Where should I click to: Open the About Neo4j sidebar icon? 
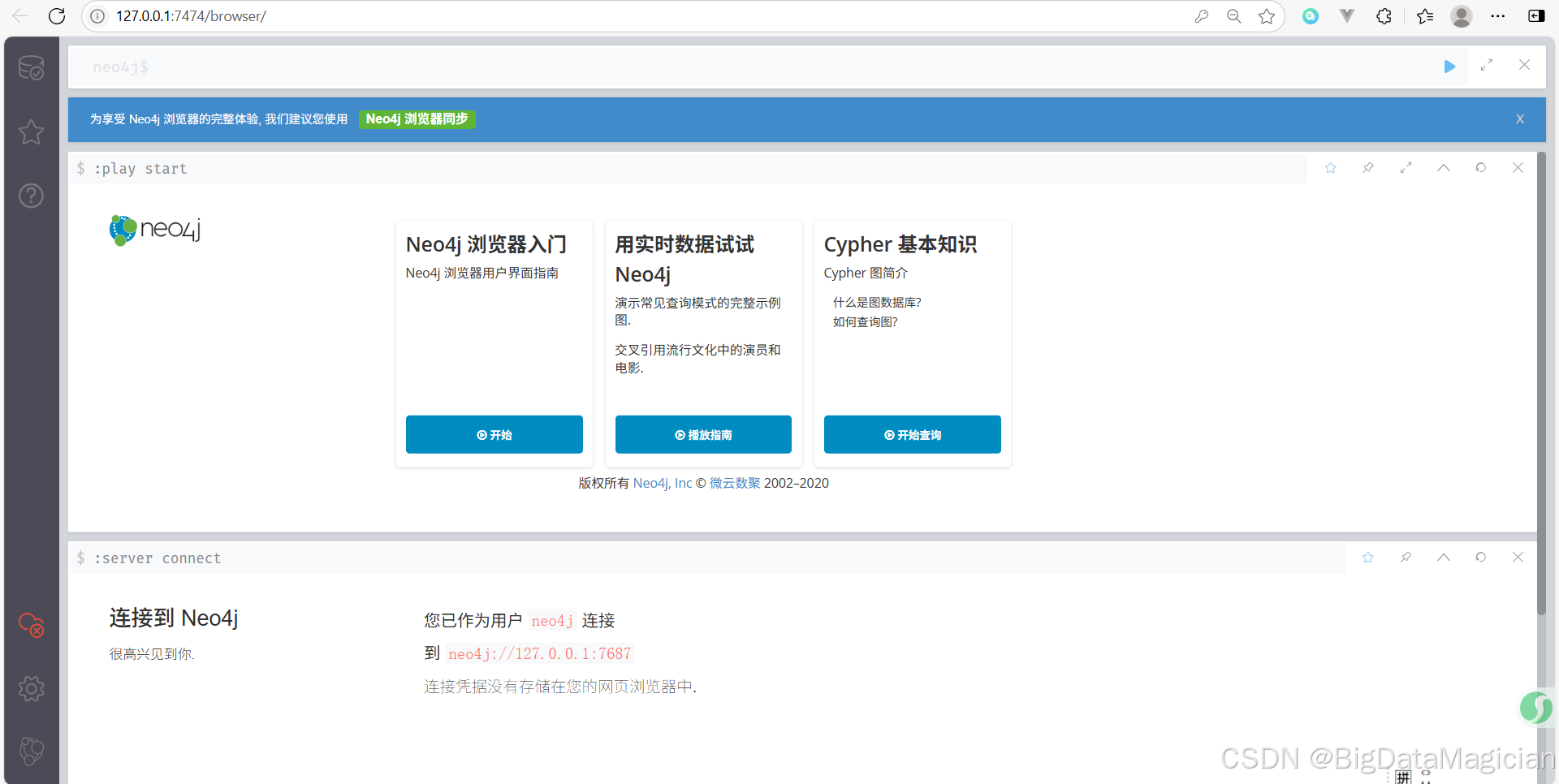[x=31, y=752]
